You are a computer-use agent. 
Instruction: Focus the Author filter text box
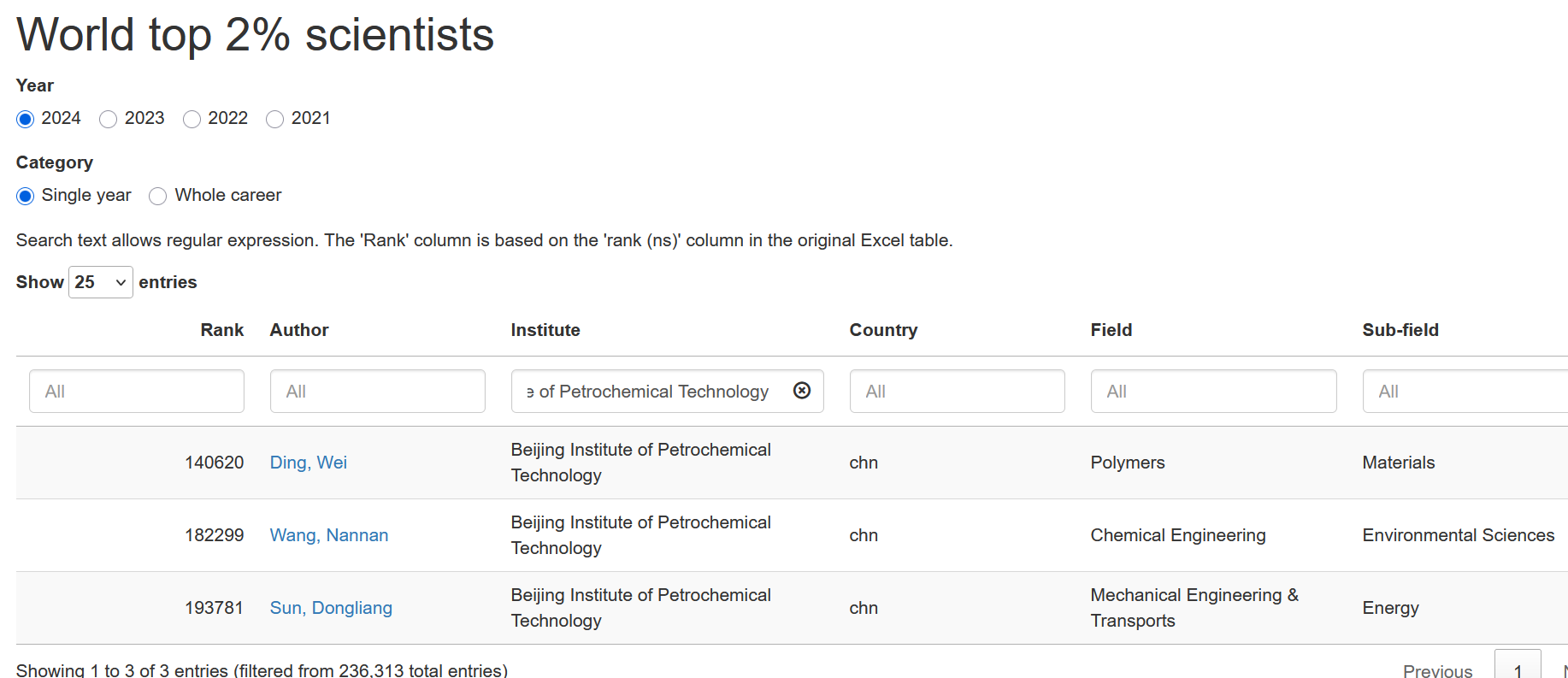click(377, 392)
